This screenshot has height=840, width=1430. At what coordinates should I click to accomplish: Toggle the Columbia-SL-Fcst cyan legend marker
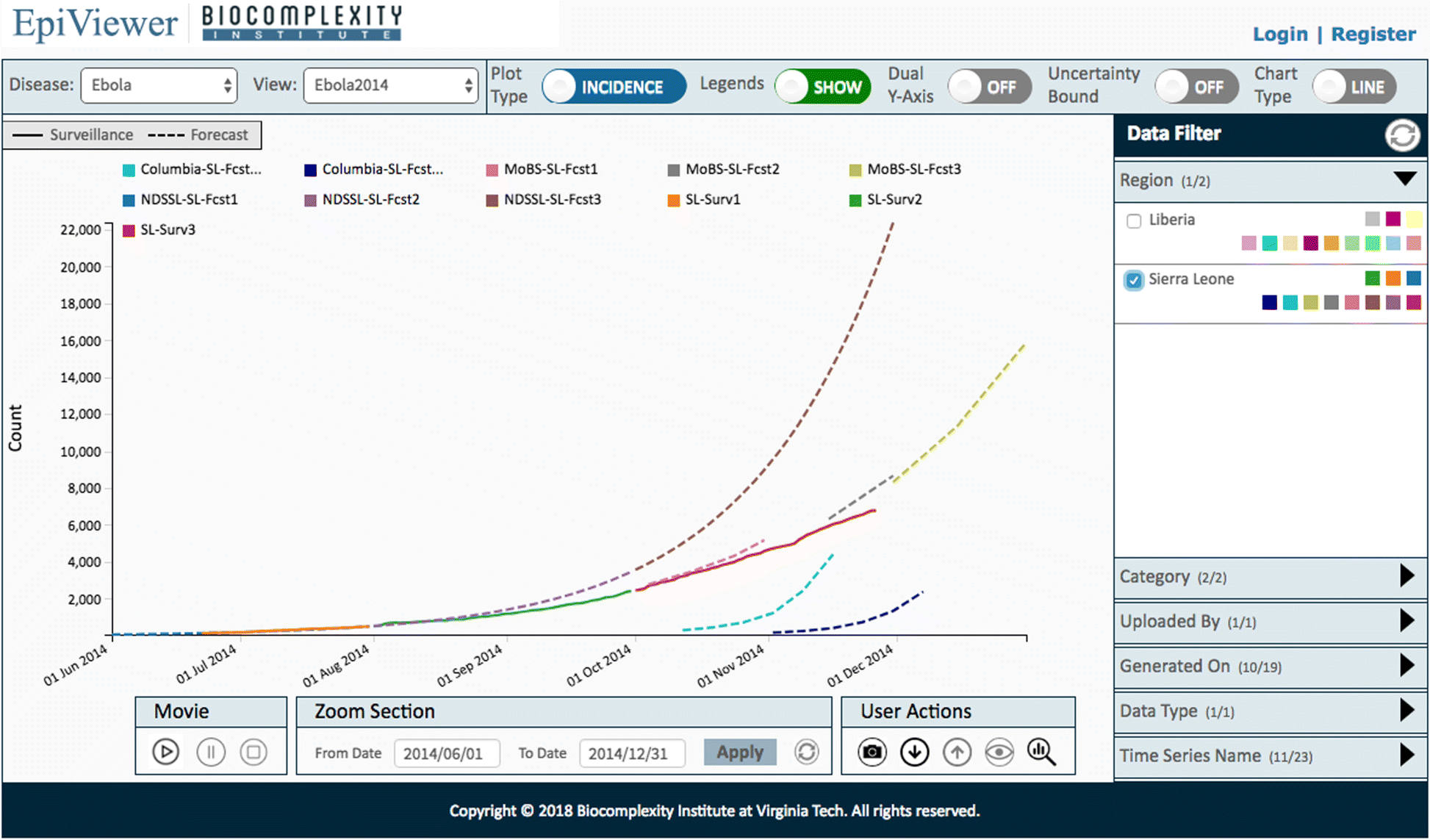[129, 170]
